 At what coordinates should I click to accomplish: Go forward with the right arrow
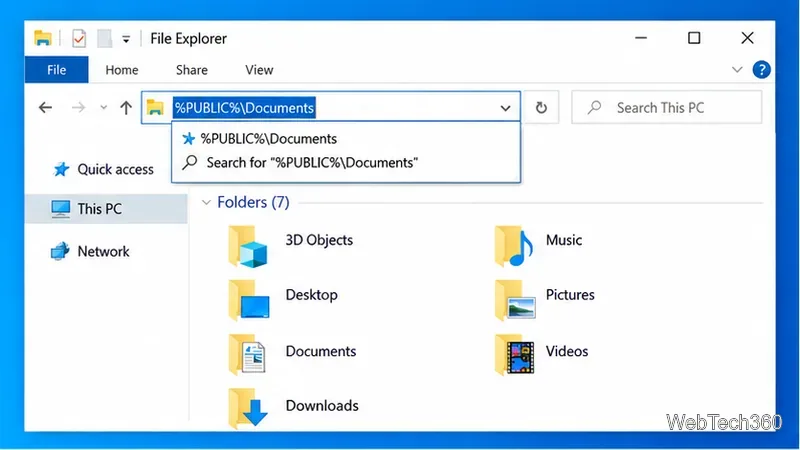coord(78,108)
